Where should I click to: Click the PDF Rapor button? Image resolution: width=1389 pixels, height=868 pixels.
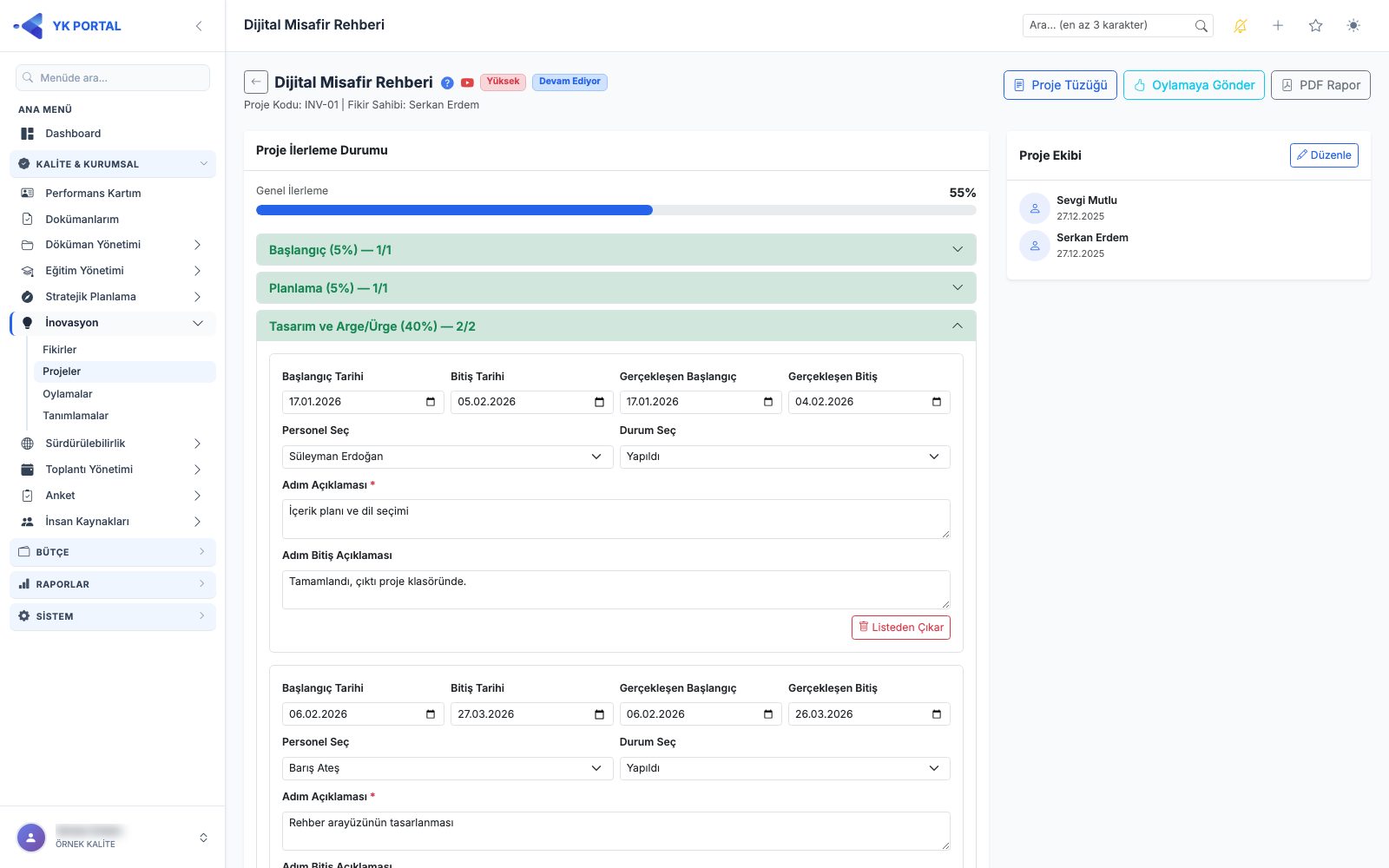pos(1320,85)
